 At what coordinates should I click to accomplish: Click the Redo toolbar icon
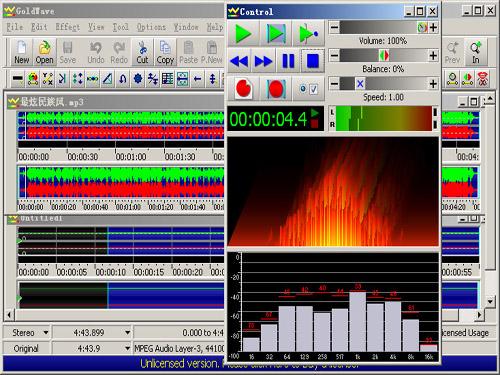[x=119, y=52]
